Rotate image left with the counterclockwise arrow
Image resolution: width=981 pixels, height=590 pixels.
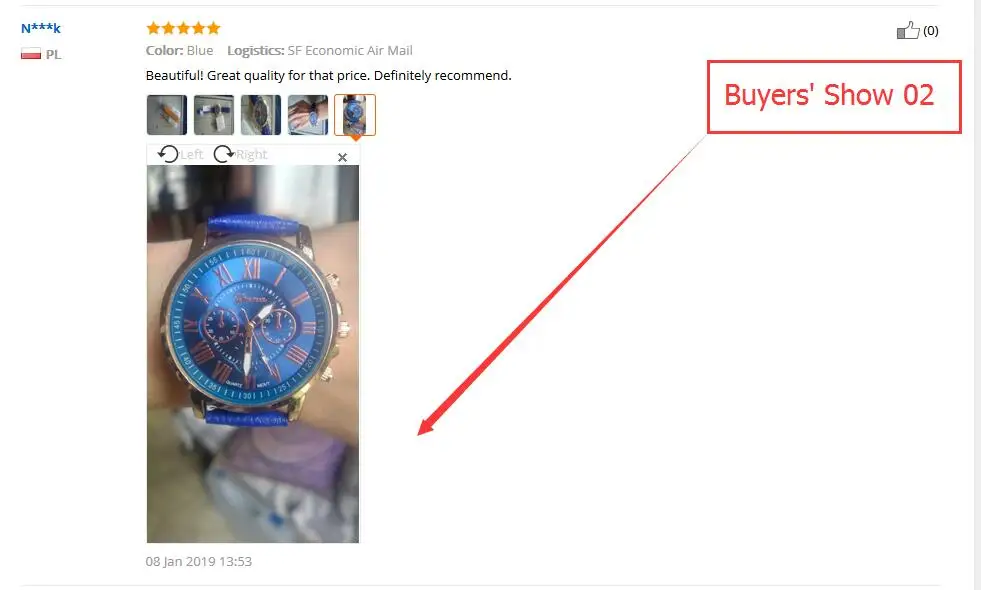tap(168, 154)
